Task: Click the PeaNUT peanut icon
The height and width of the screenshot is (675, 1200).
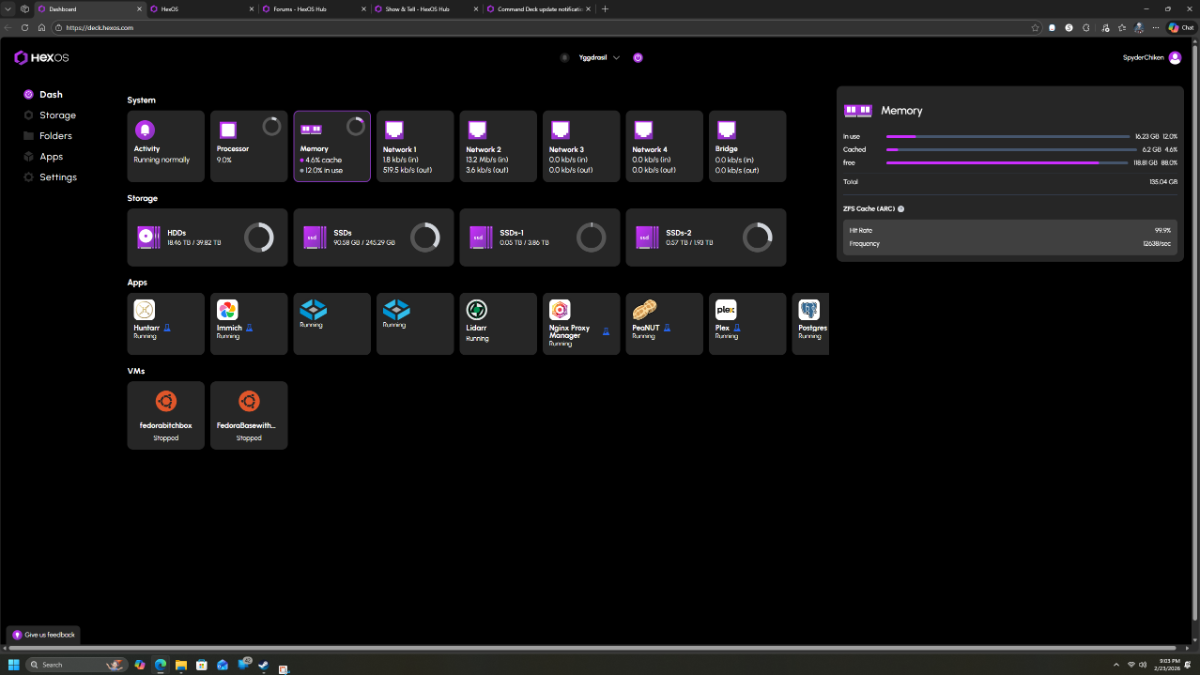Action: 644,310
